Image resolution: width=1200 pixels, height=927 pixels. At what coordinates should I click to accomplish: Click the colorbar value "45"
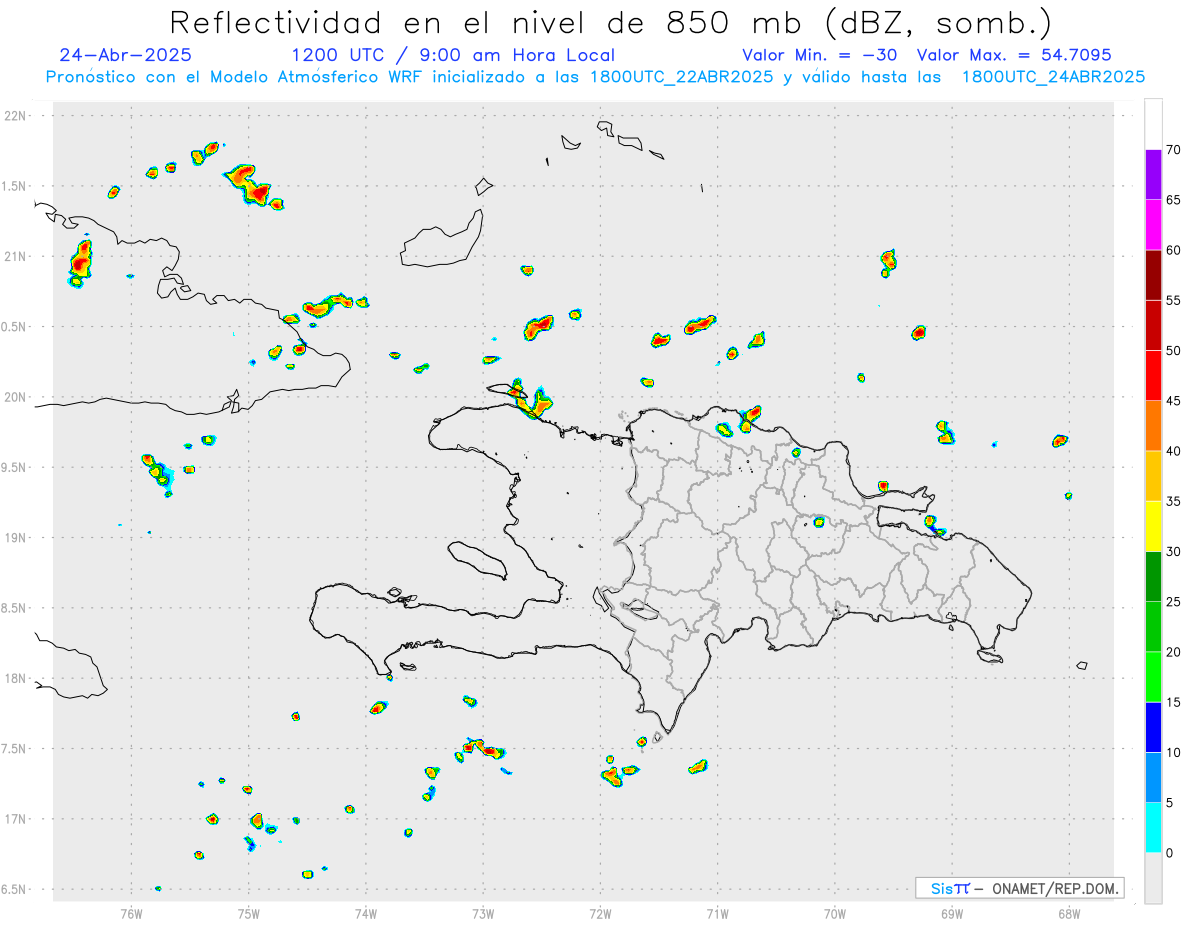pyautogui.click(x=1174, y=401)
